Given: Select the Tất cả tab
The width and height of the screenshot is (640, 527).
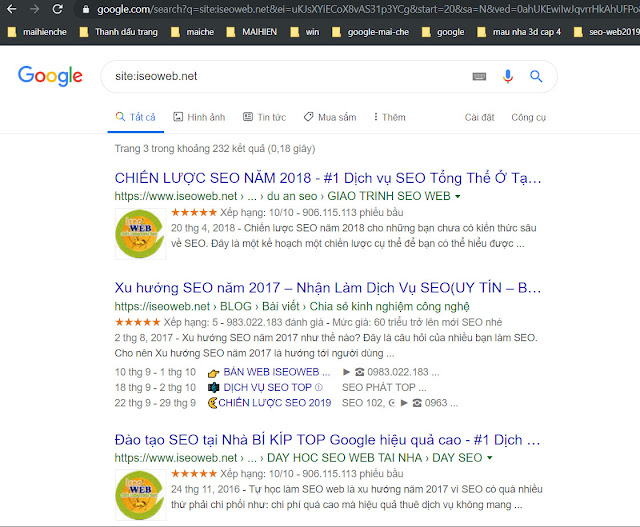Looking at the screenshot, I should tap(136, 117).
